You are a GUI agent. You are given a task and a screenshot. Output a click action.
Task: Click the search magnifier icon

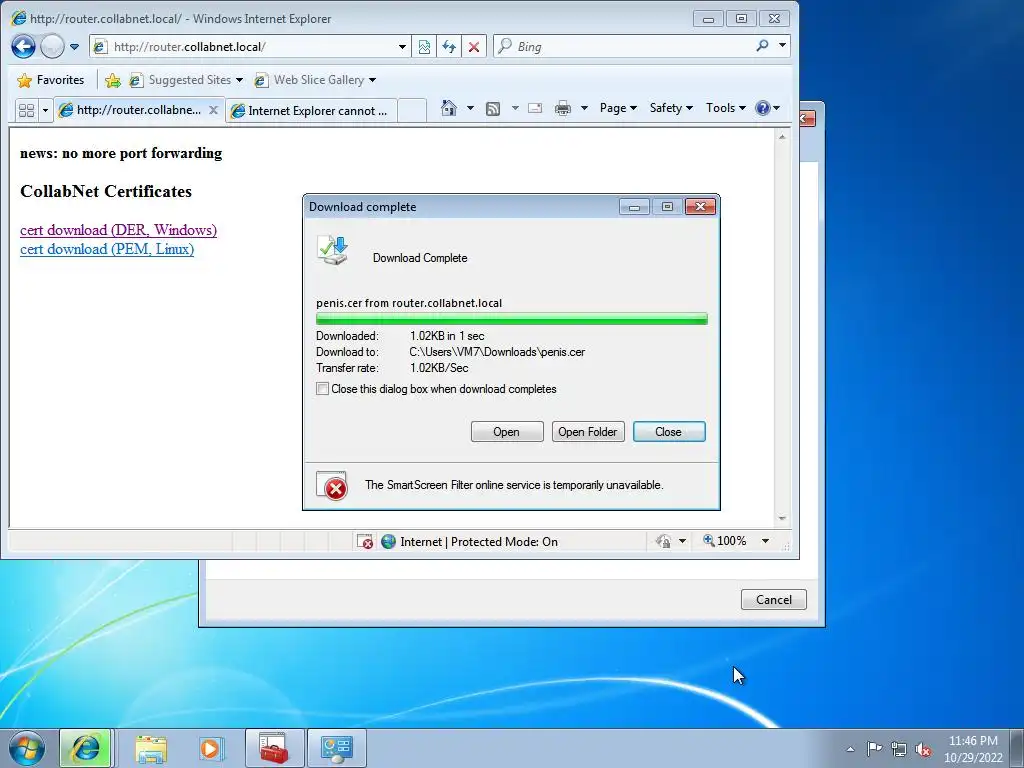762,46
